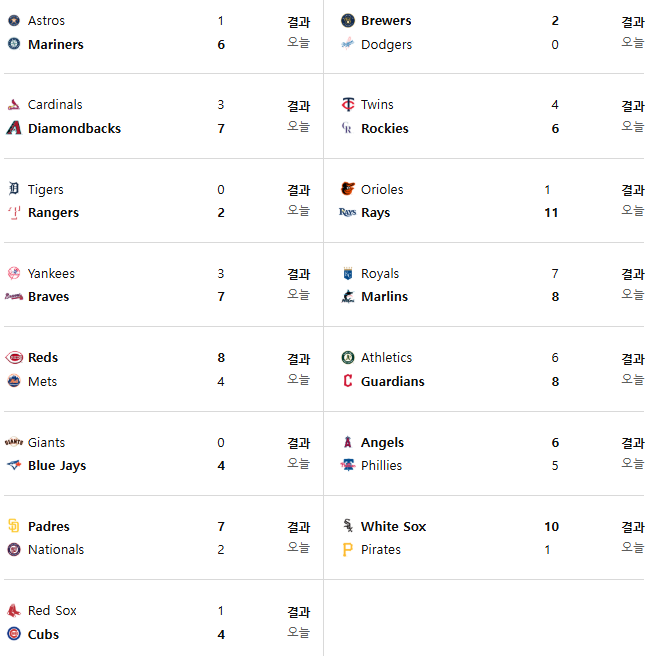The image size is (660, 656).
Task: Select the Rays team name
Action: pos(375,213)
